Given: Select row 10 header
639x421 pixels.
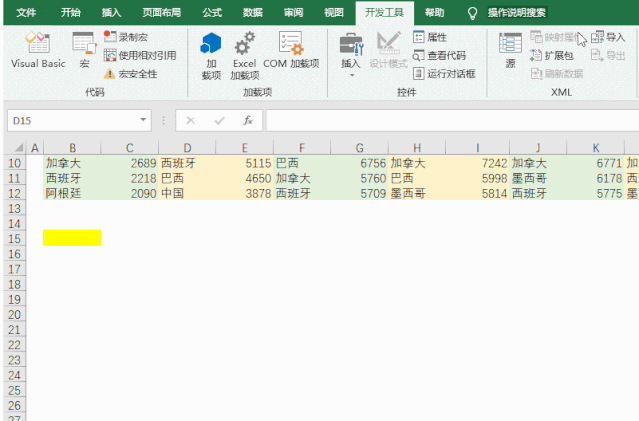Looking at the screenshot, I should pyautogui.click(x=14, y=163).
